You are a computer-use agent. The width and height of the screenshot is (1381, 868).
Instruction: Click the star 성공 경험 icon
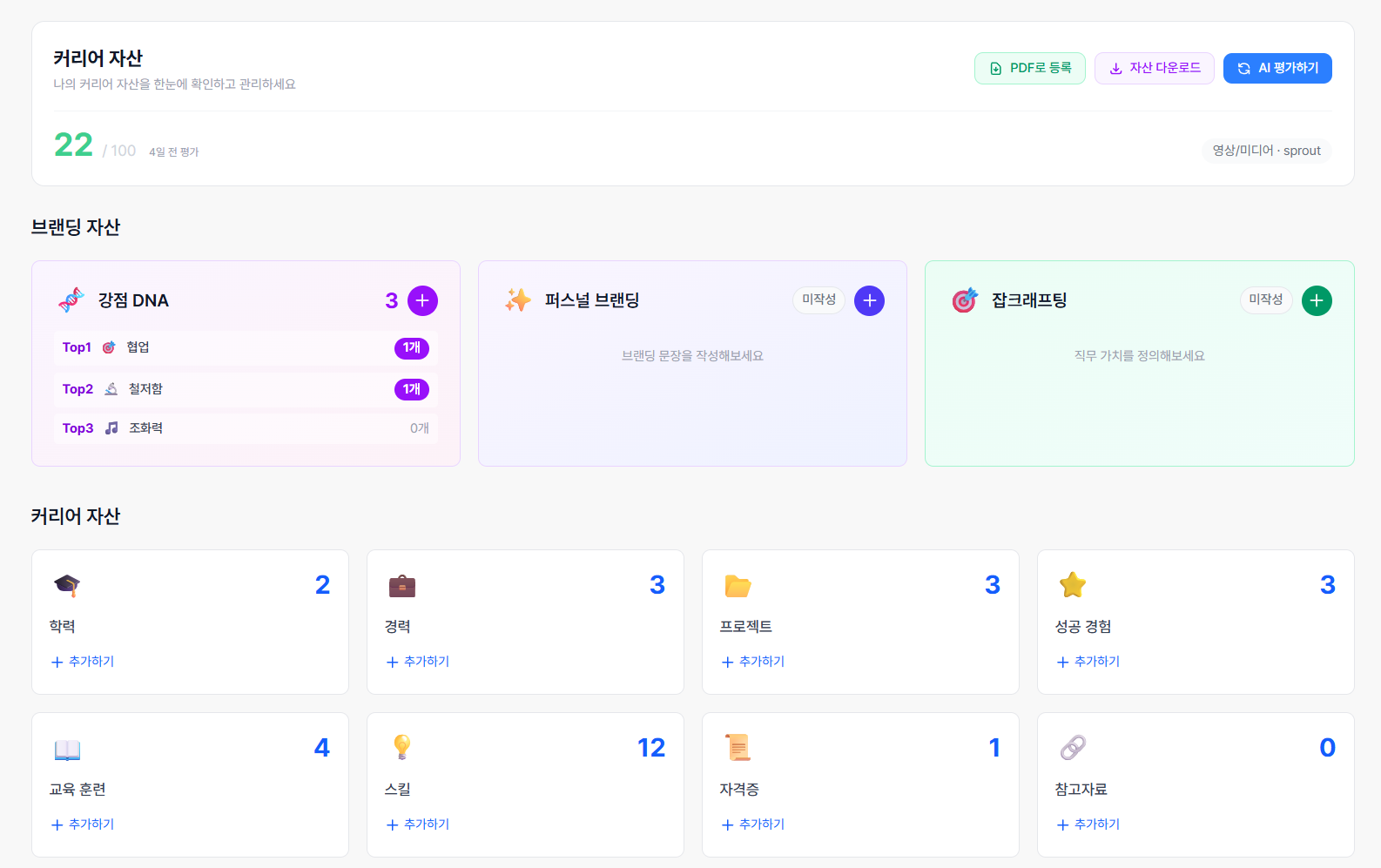coord(1073,585)
